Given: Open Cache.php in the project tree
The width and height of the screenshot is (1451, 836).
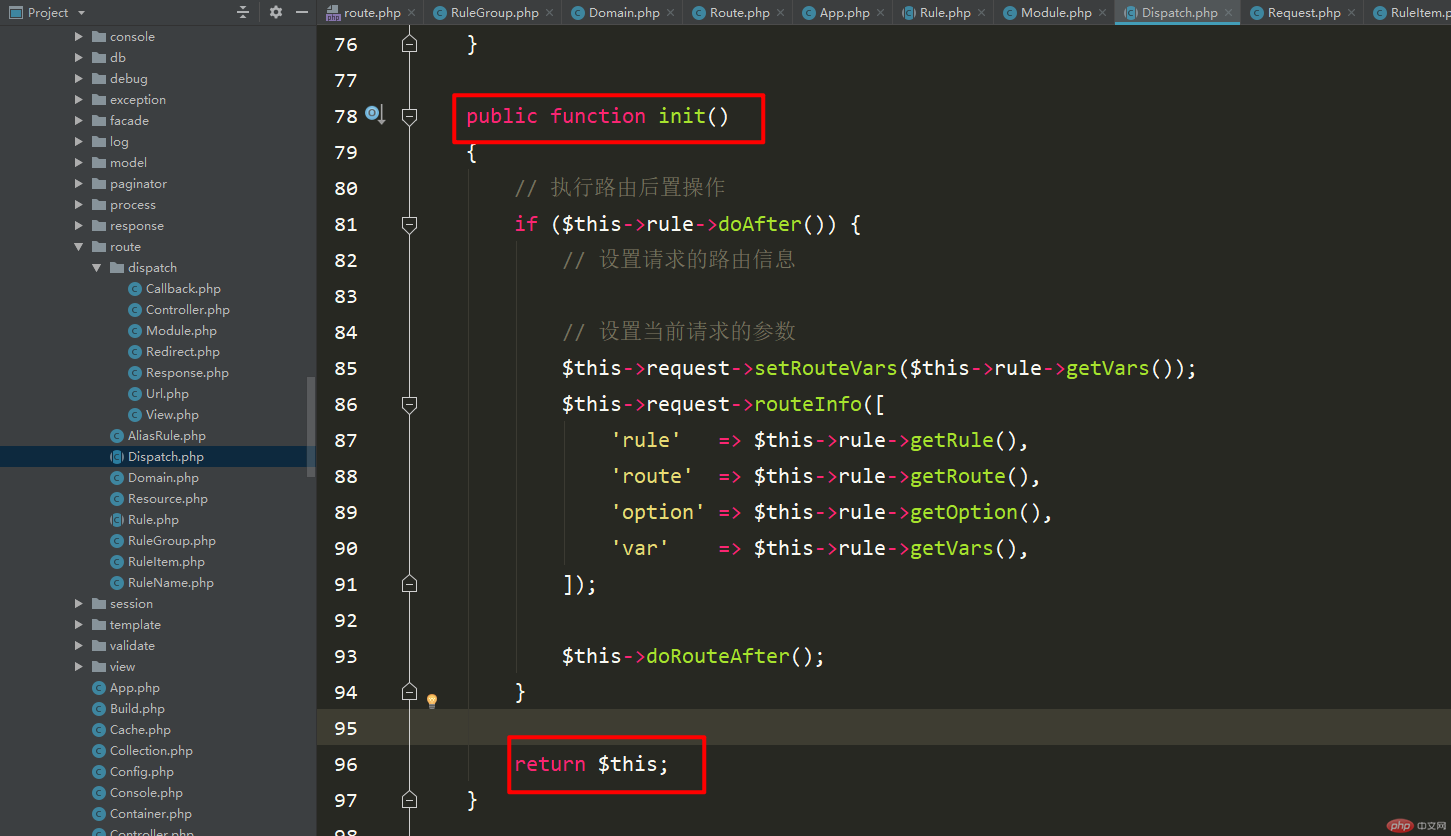Looking at the screenshot, I should (131, 729).
